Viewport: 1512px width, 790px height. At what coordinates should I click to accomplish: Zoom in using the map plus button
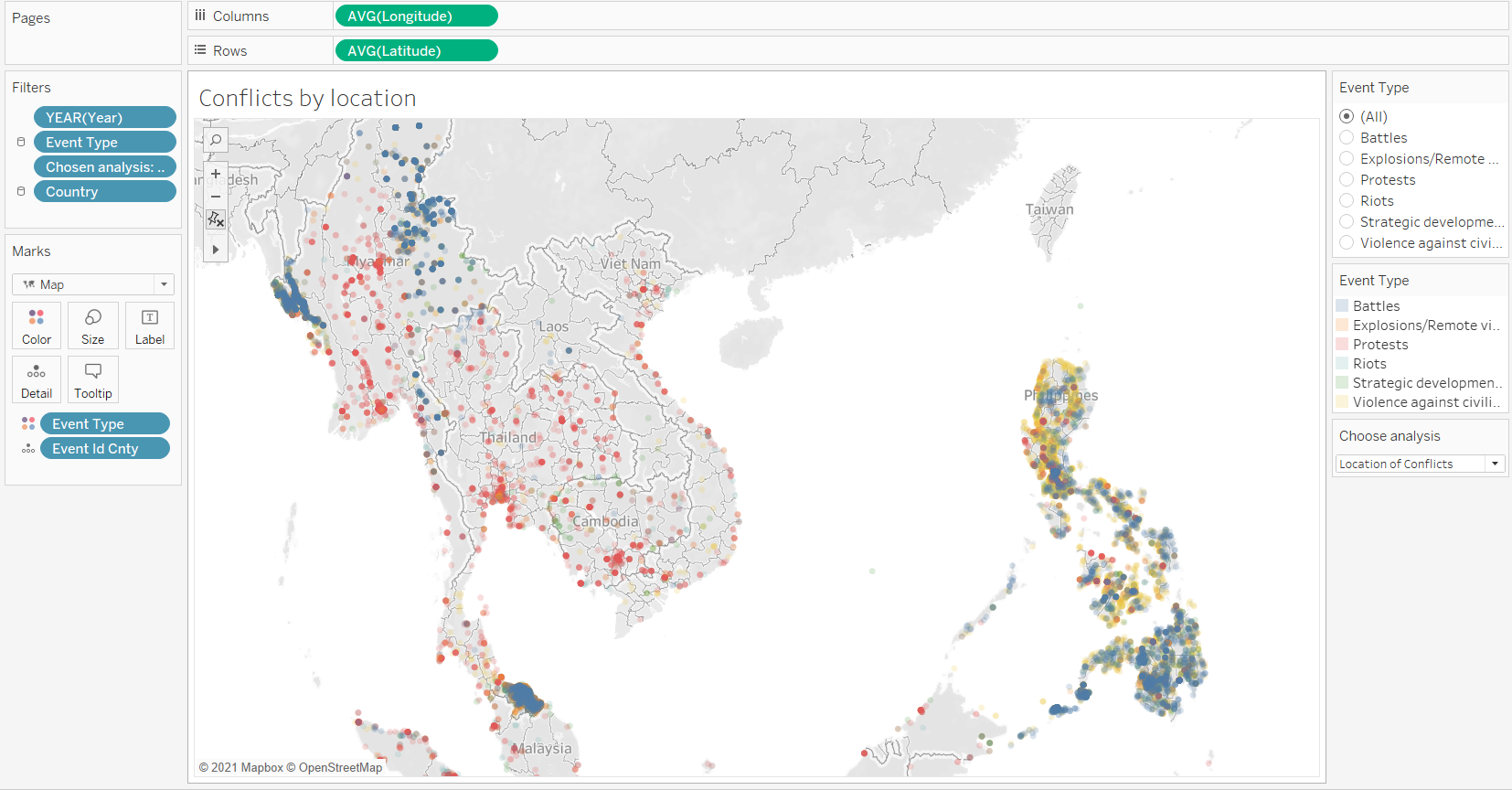(x=216, y=174)
